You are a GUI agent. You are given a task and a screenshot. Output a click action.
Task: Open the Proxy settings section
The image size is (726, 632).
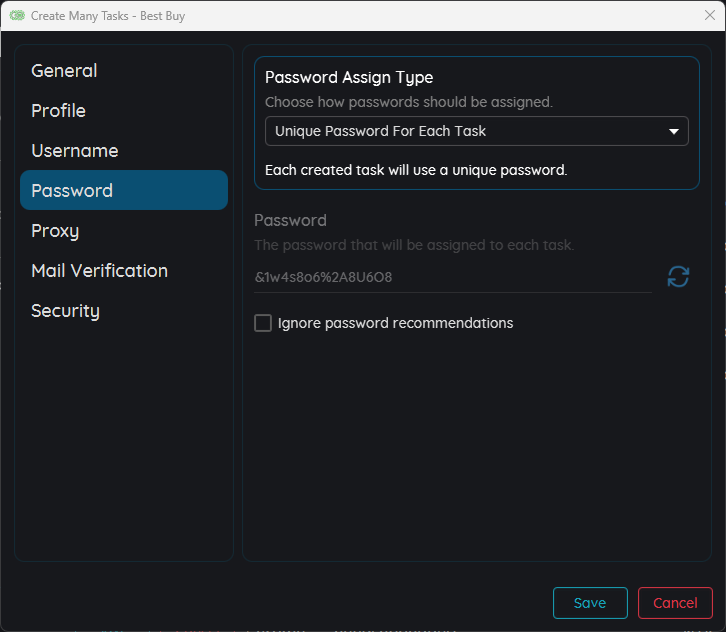point(55,231)
